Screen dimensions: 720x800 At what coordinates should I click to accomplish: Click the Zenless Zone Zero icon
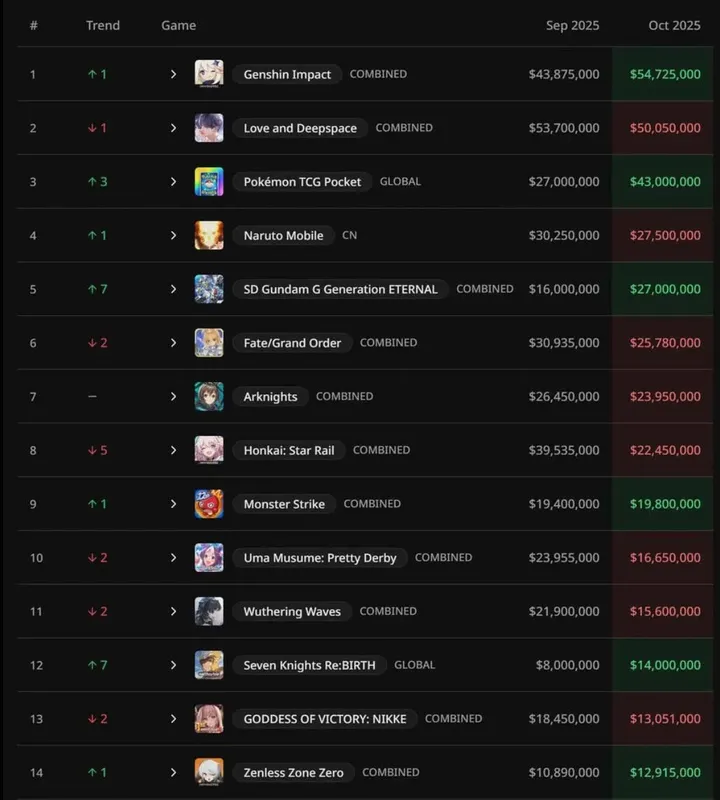pos(209,772)
